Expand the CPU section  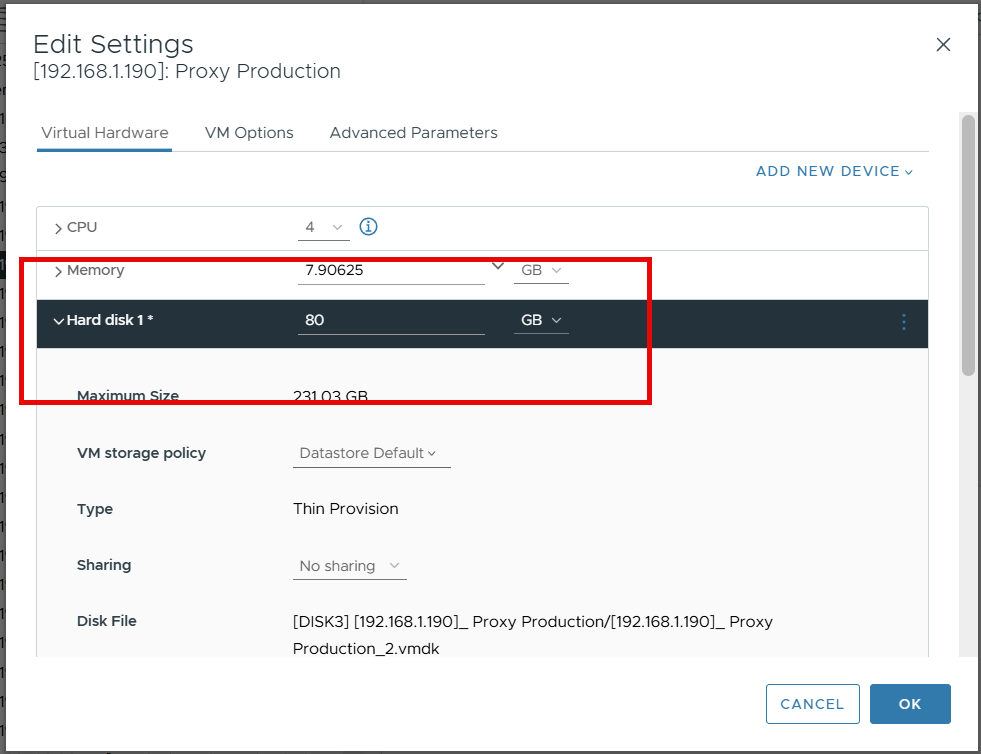tap(59, 228)
